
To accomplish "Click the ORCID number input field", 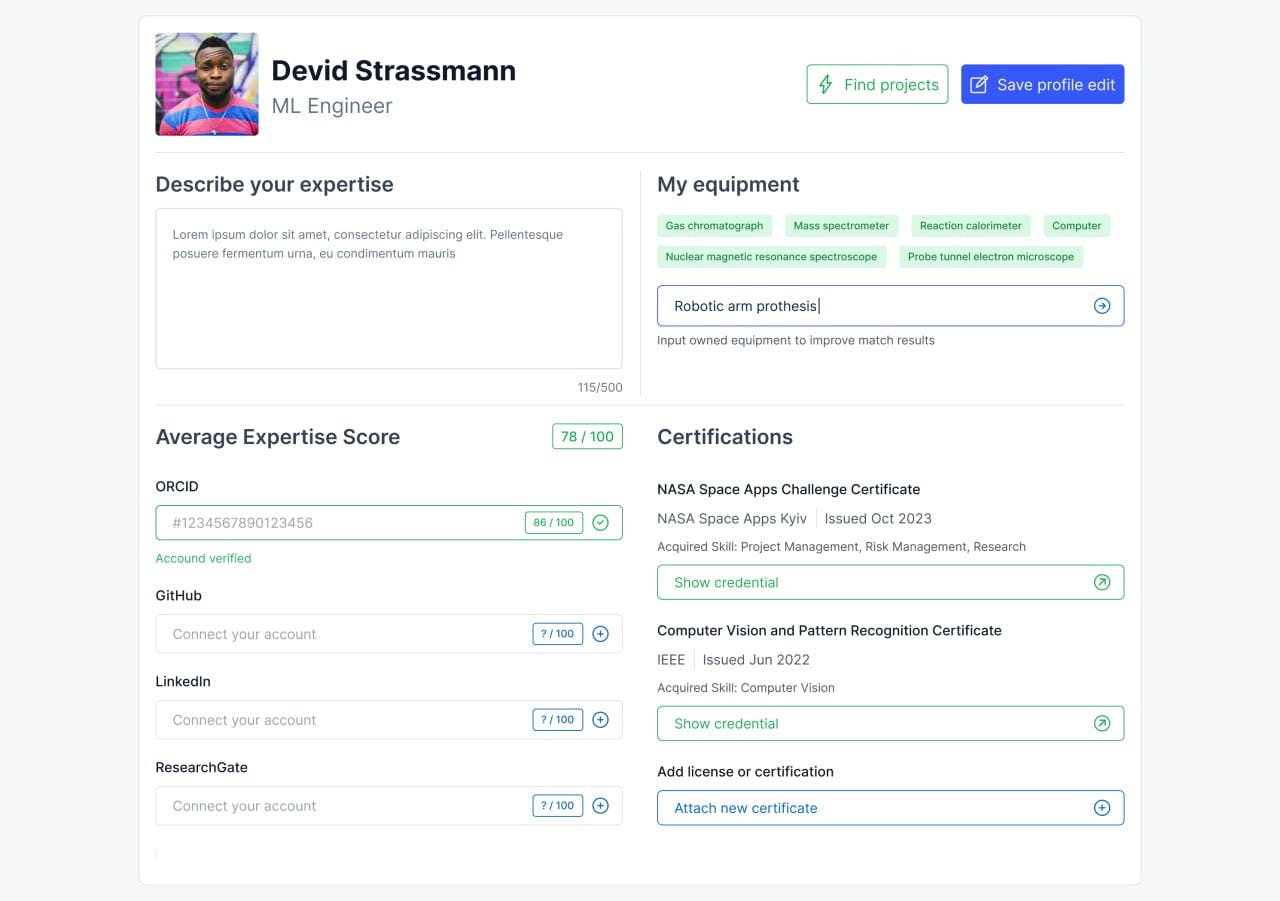I will pyautogui.click(x=340, y=523).
